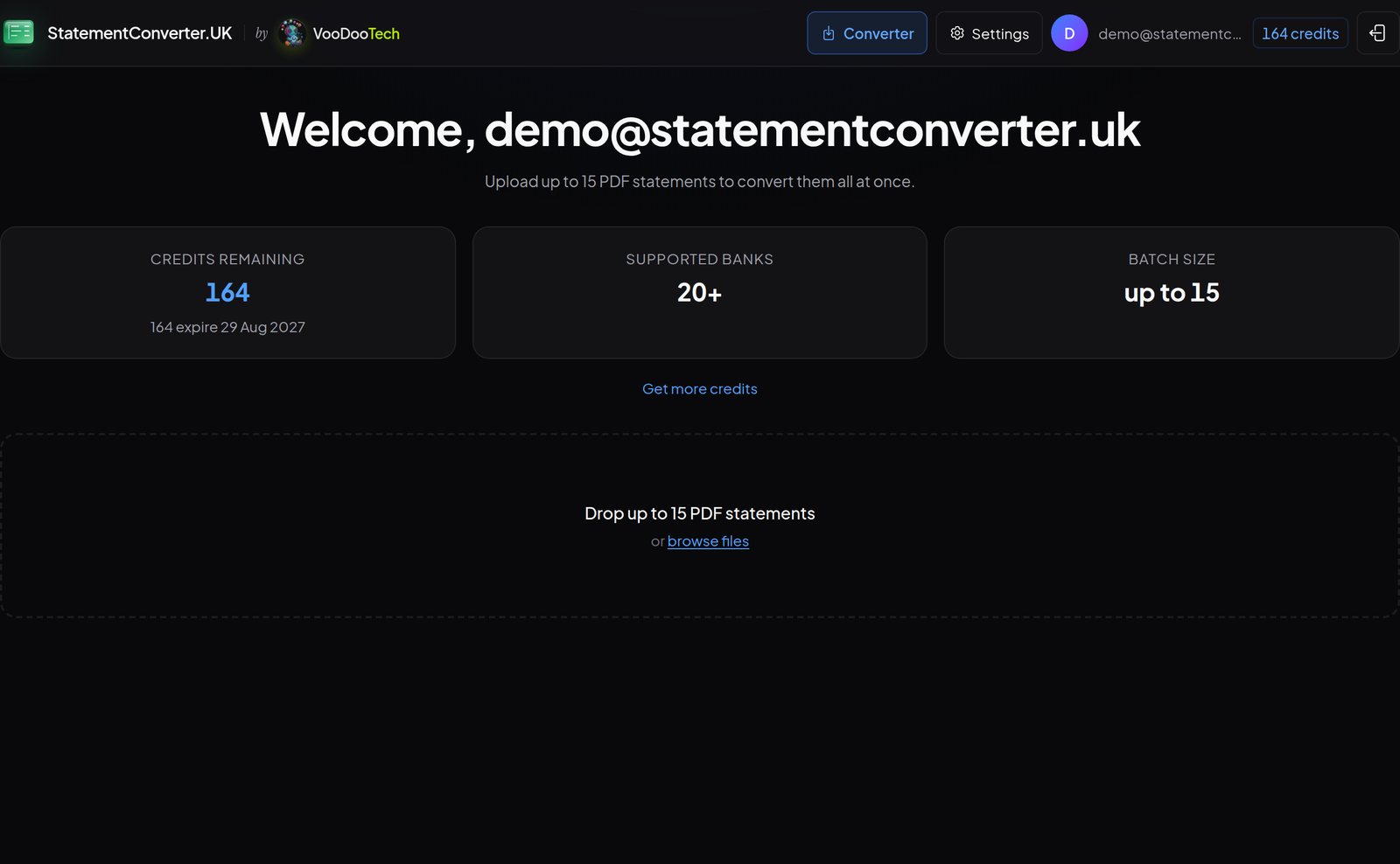Viewport: 1400px width, 864px height.
Task: Click the demo@statementc... account email
Action: [x=1170, y=34]
